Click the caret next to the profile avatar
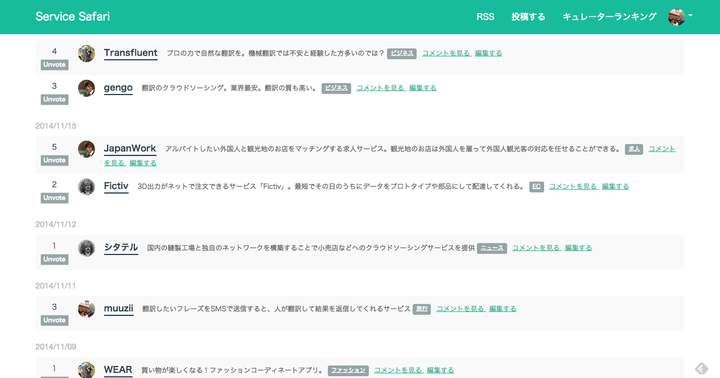This screenshot has height=378, width=720. 690,16
